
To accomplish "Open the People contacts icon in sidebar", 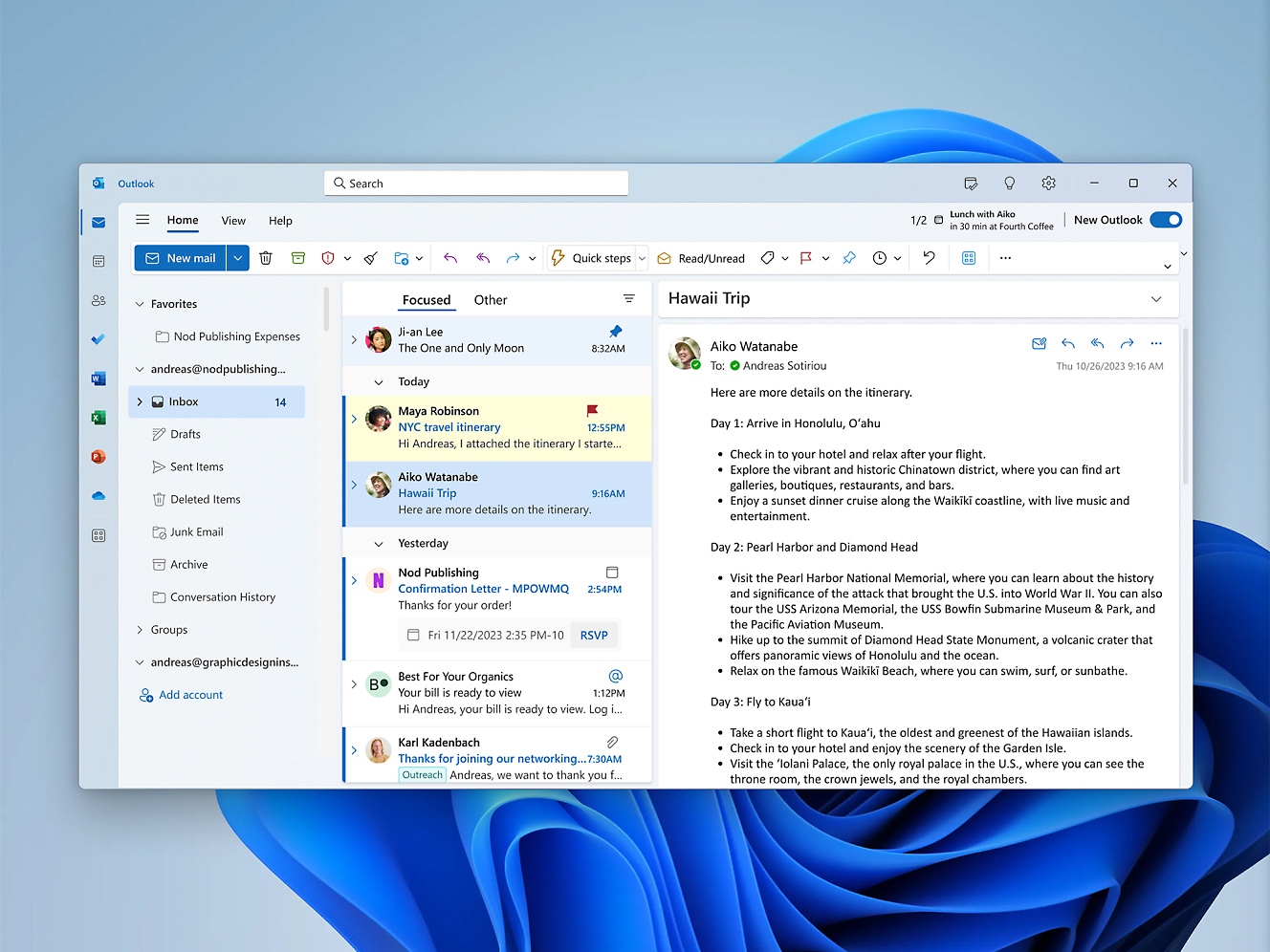I will coord(99,300).
